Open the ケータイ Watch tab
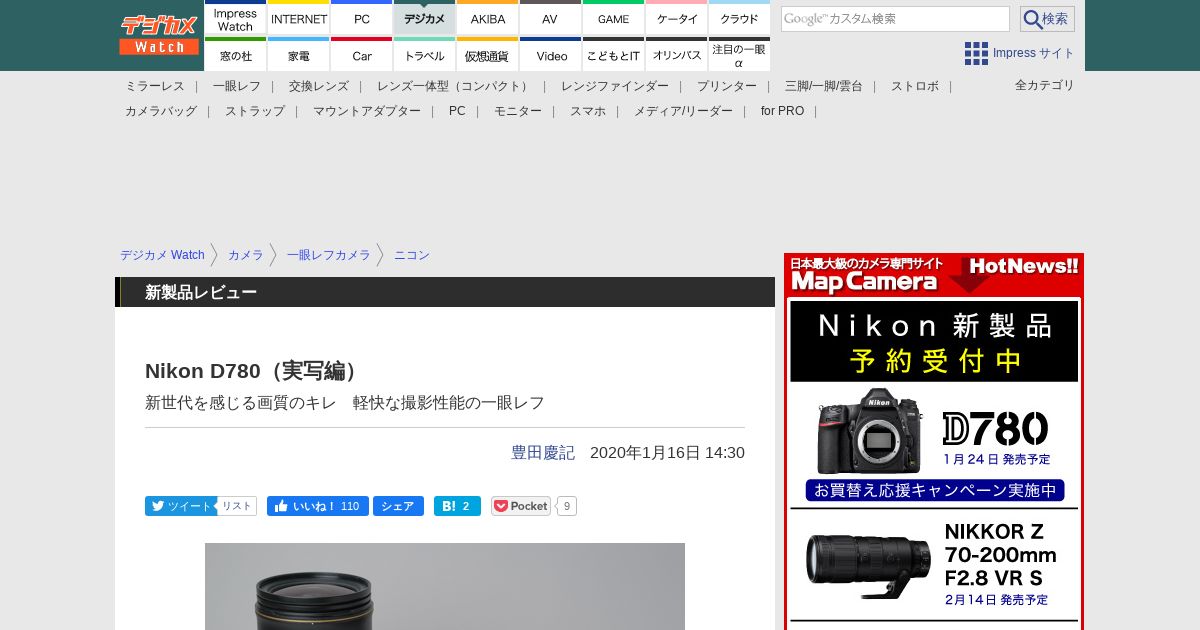 click(x=677, y=18)
